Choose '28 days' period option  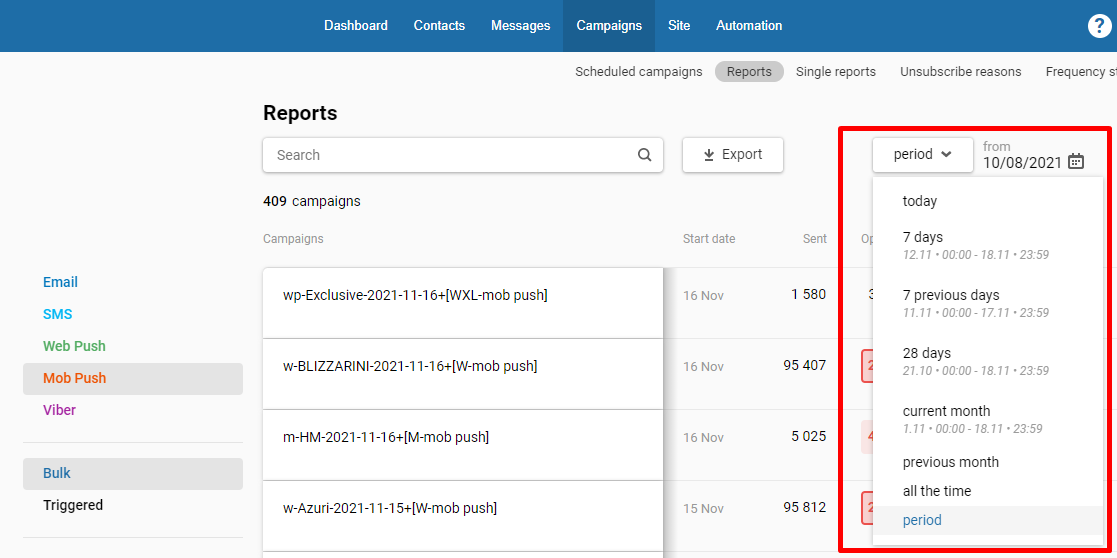tap(988, 361)
